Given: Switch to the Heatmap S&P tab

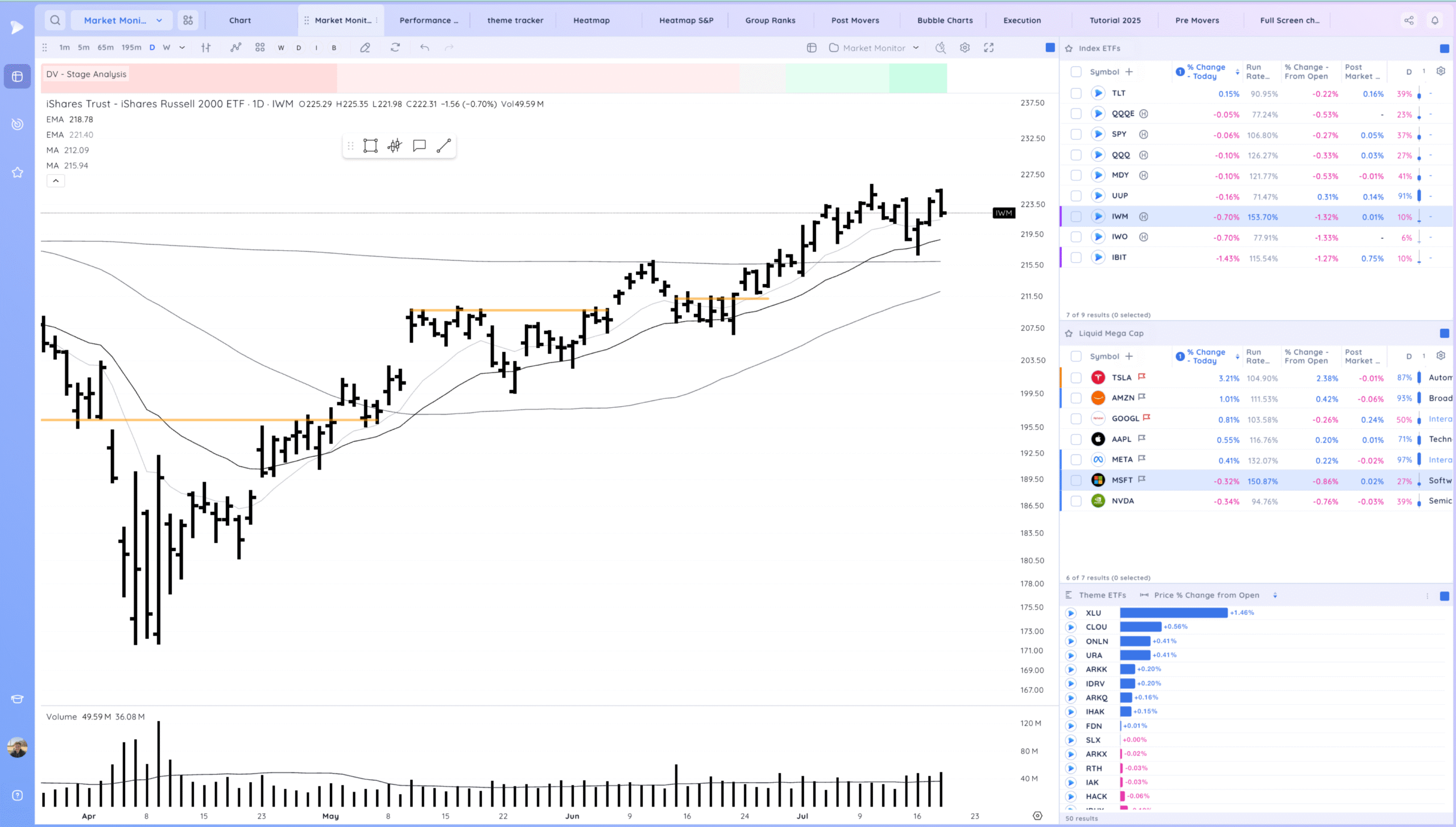Looking at the screenshot, I should click(x=686, y=20).
